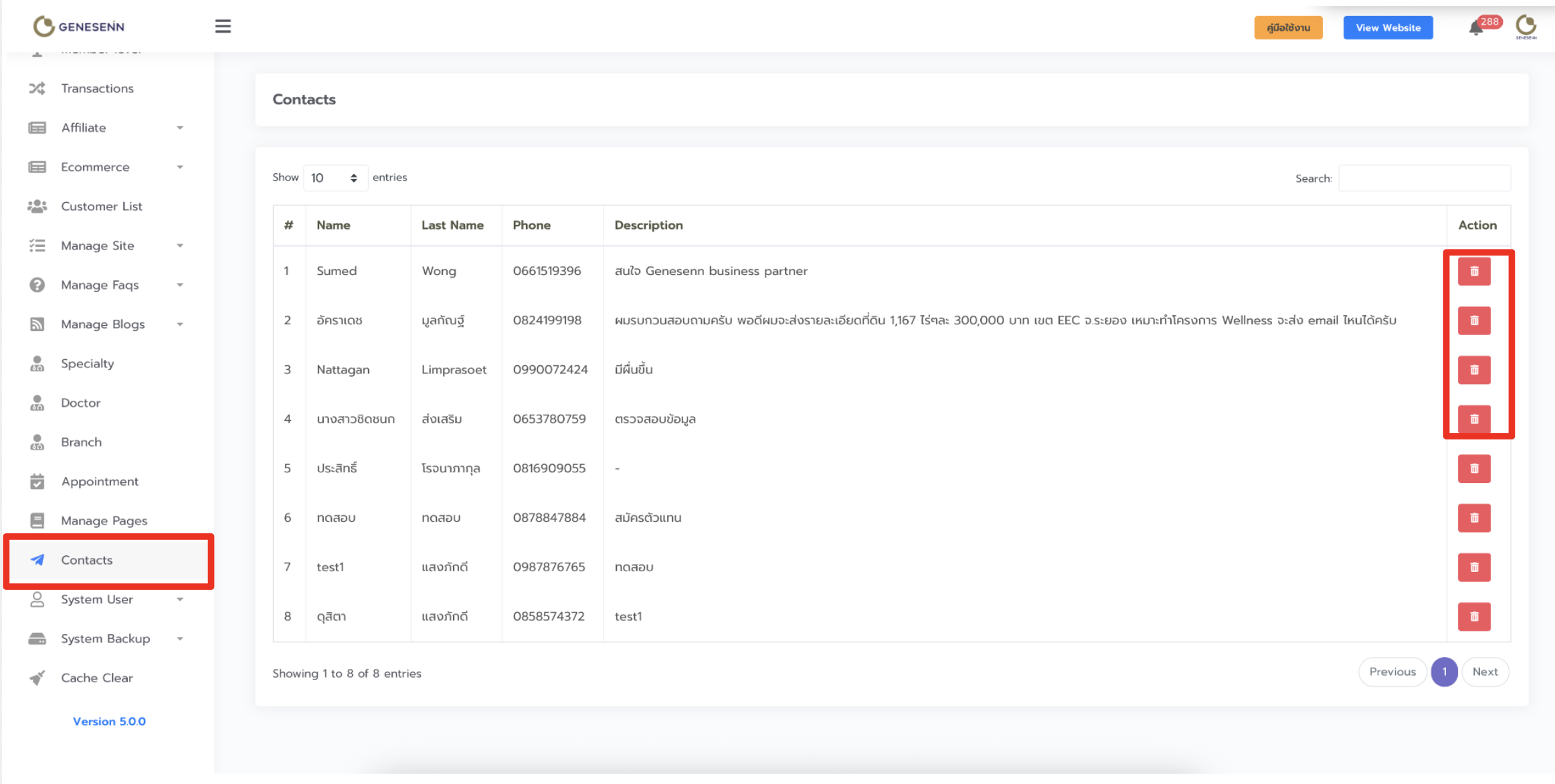Open the Show entries count dropdown
The height and width of the screenshot is (784, 1555).
335,178
